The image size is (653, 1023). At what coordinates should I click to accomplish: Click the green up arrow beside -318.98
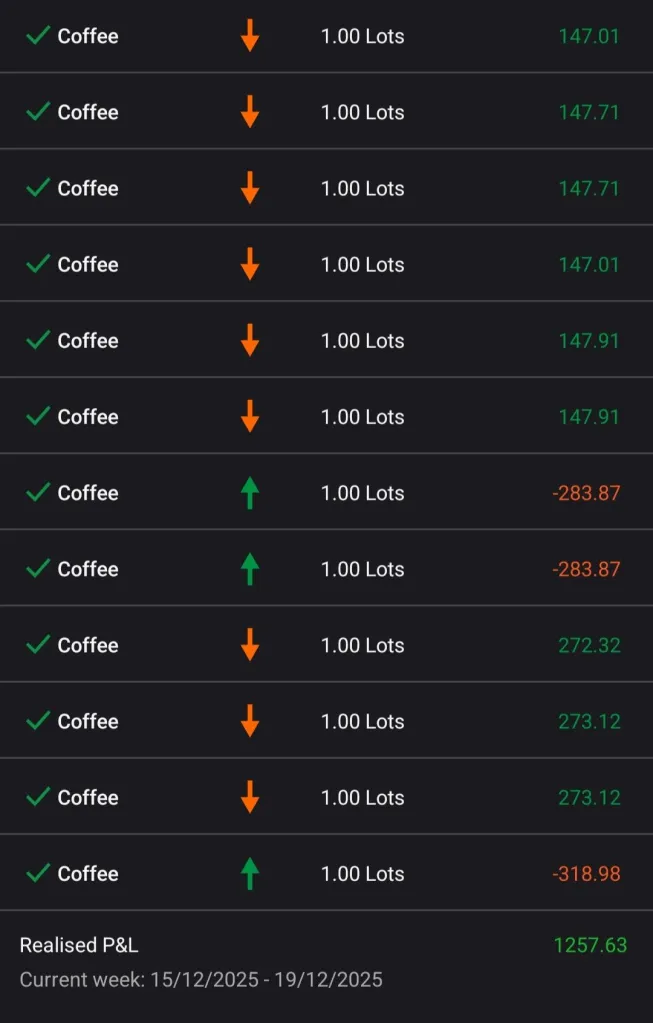pos(250,874)
